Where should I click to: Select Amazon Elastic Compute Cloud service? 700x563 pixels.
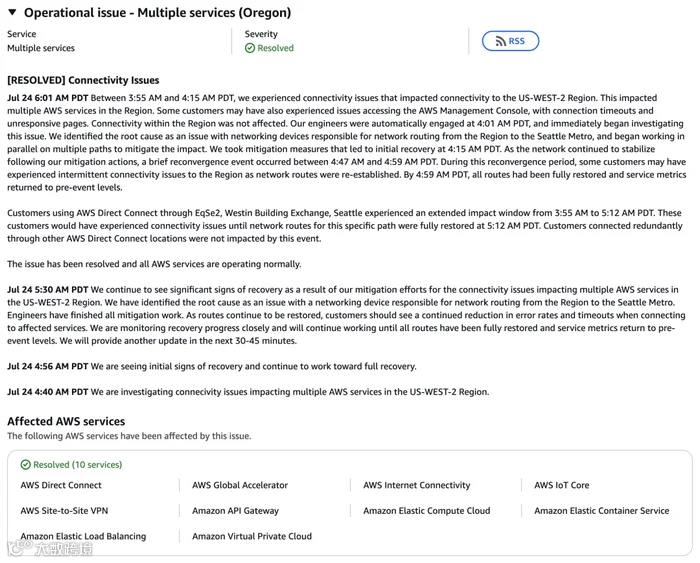tap(426, 511)
